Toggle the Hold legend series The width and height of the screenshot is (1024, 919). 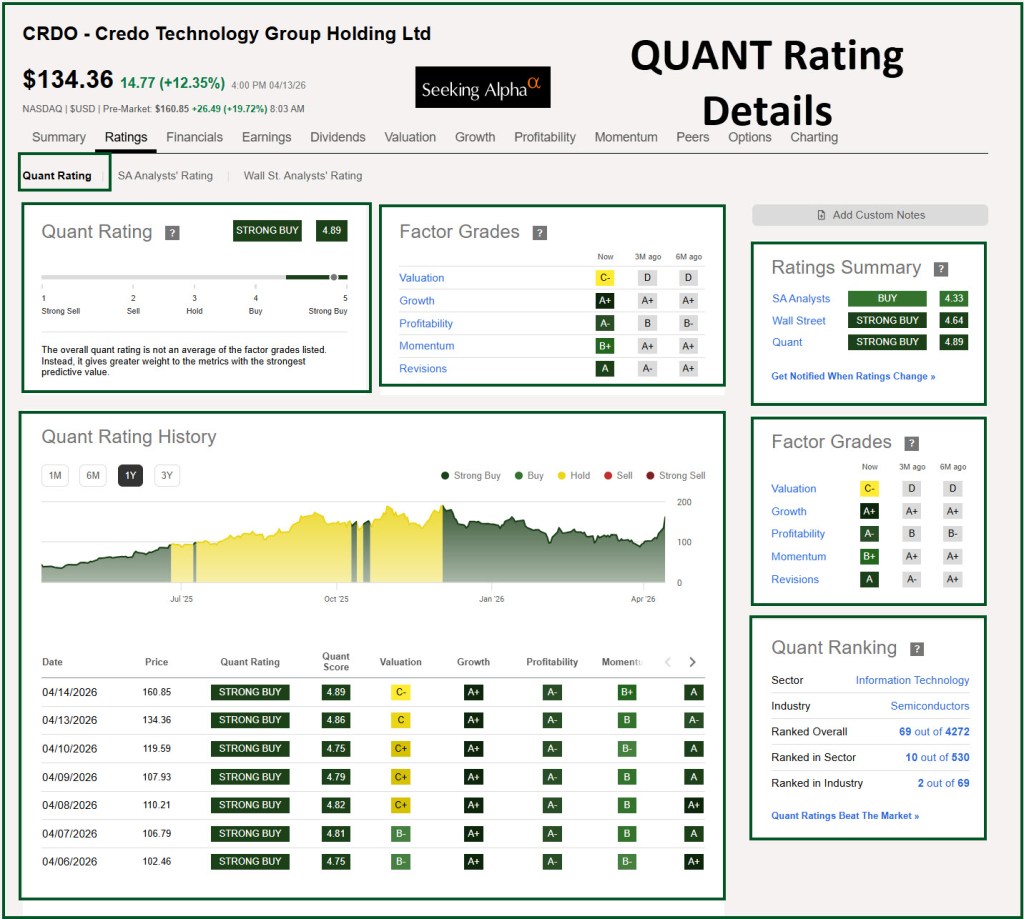point(573,476)
